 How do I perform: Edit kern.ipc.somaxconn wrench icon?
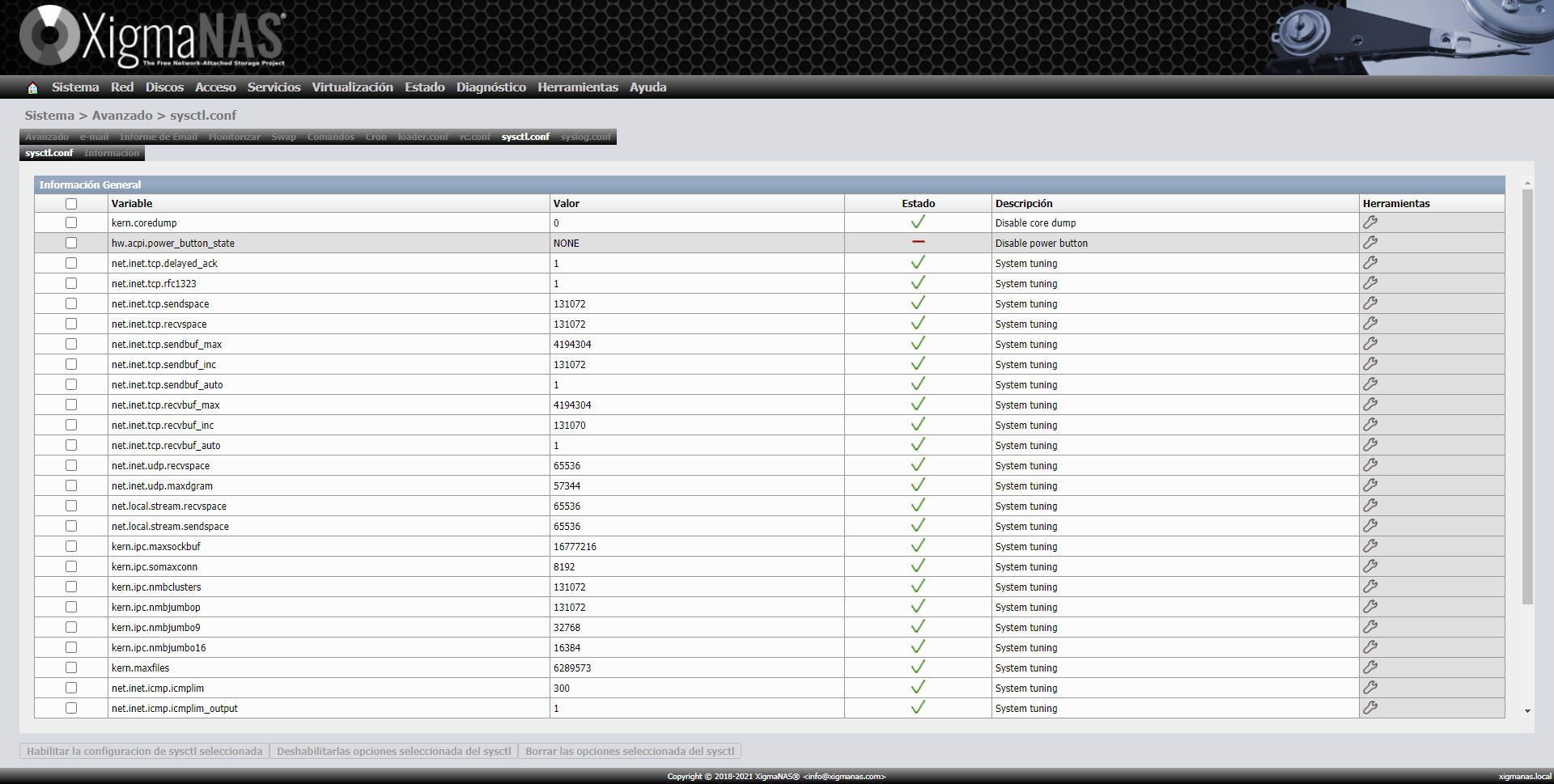(x=1370, y=566)
